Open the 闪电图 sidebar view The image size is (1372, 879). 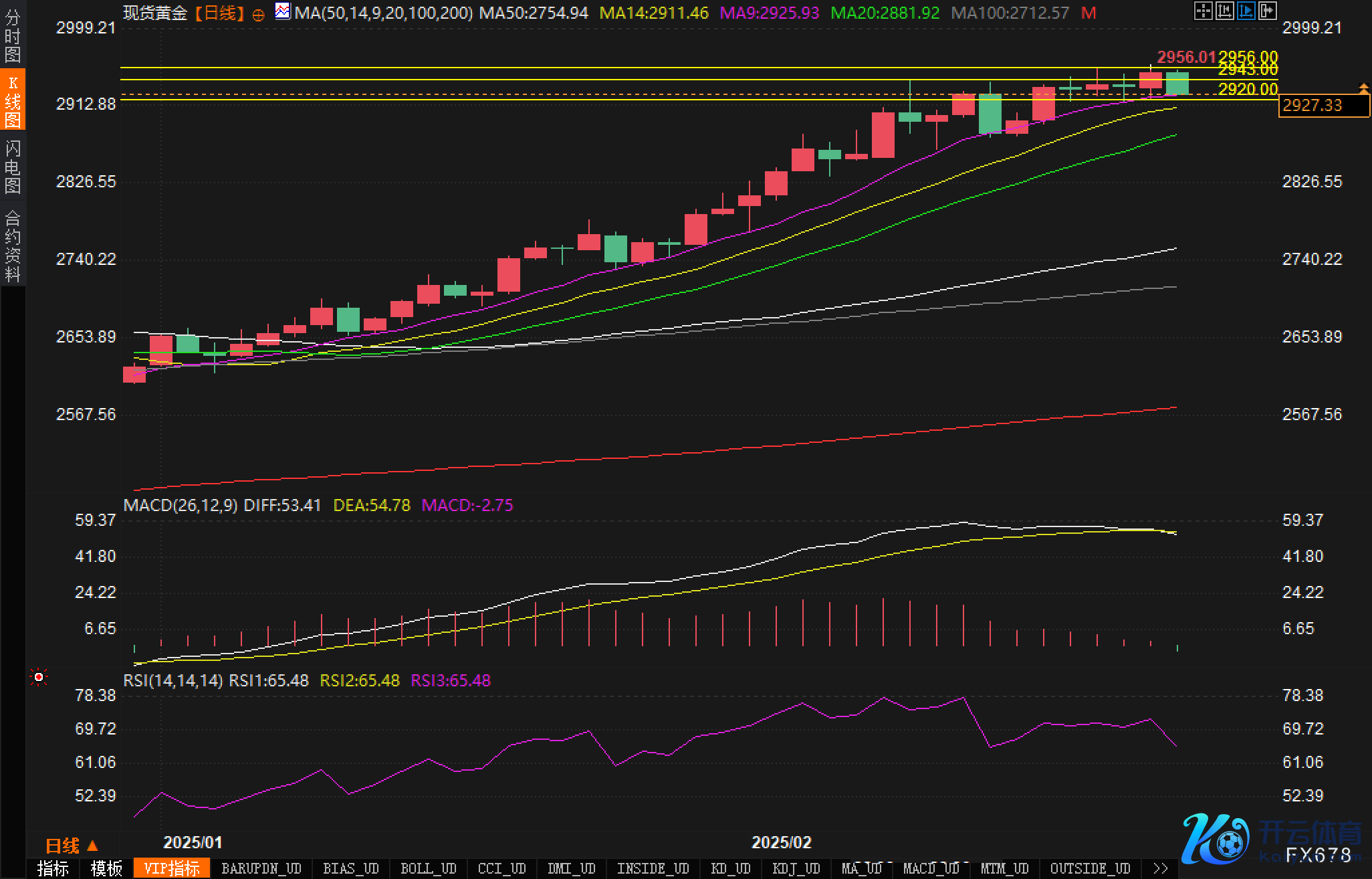click(x=13, y=166)
